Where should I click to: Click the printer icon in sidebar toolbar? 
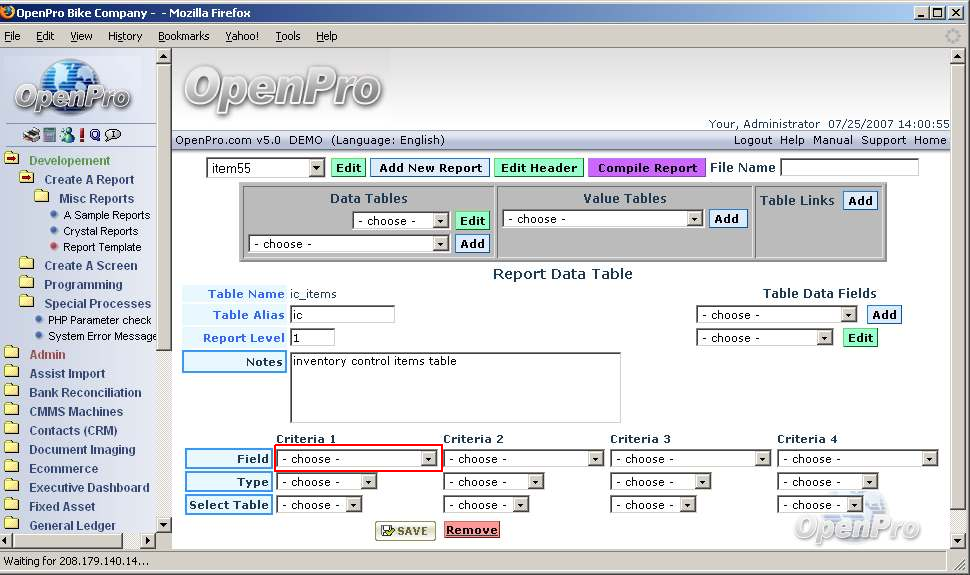pos(31,135)
